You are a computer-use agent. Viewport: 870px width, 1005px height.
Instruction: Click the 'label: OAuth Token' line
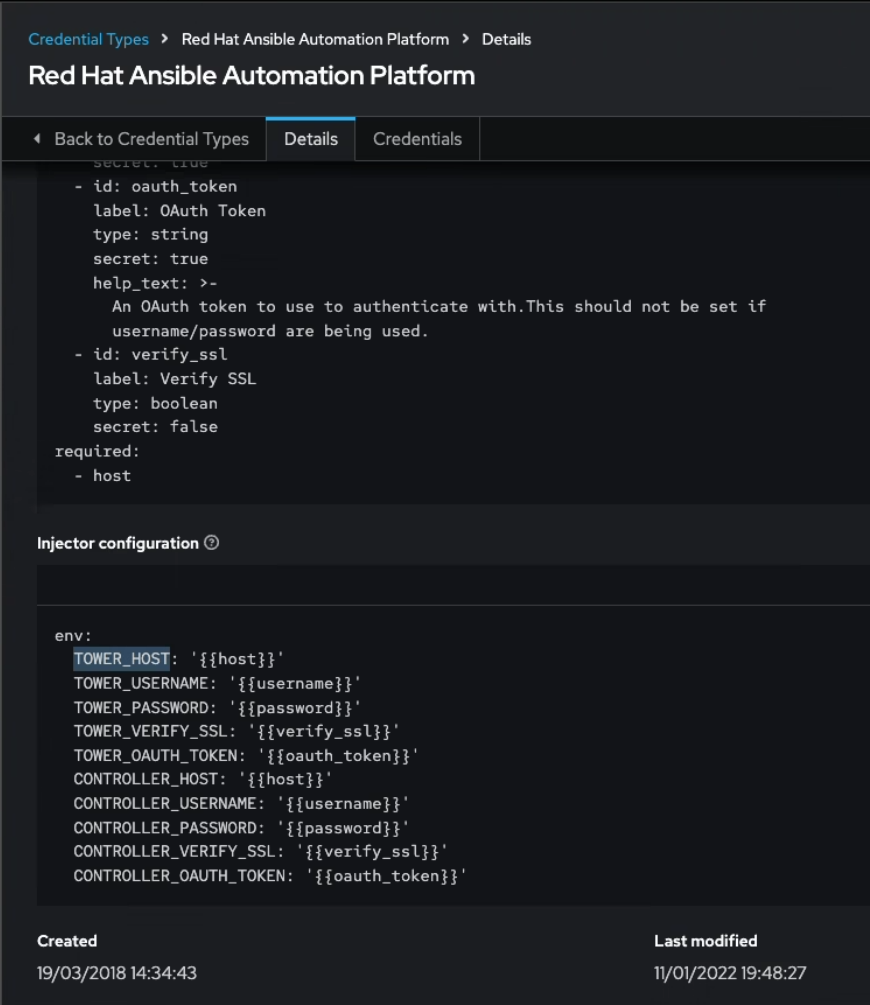click(x=179, y=210)
